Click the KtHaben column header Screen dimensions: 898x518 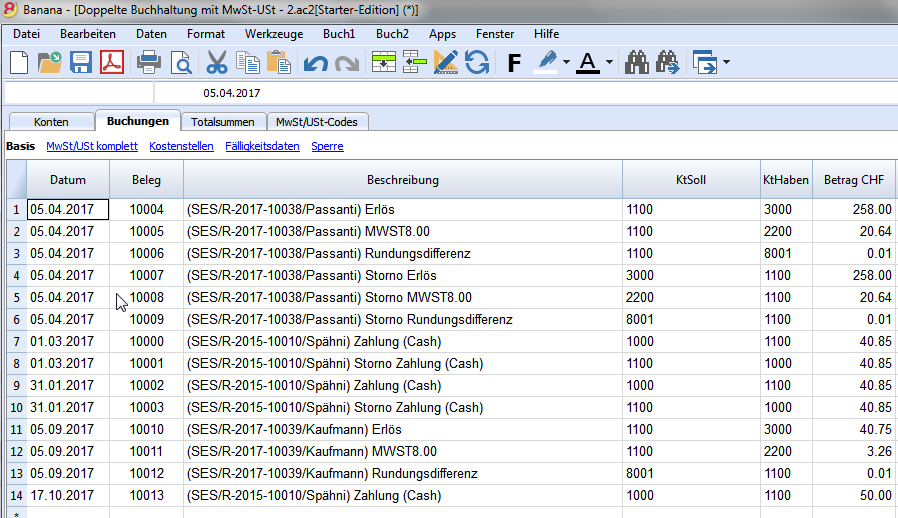[786, 179]
